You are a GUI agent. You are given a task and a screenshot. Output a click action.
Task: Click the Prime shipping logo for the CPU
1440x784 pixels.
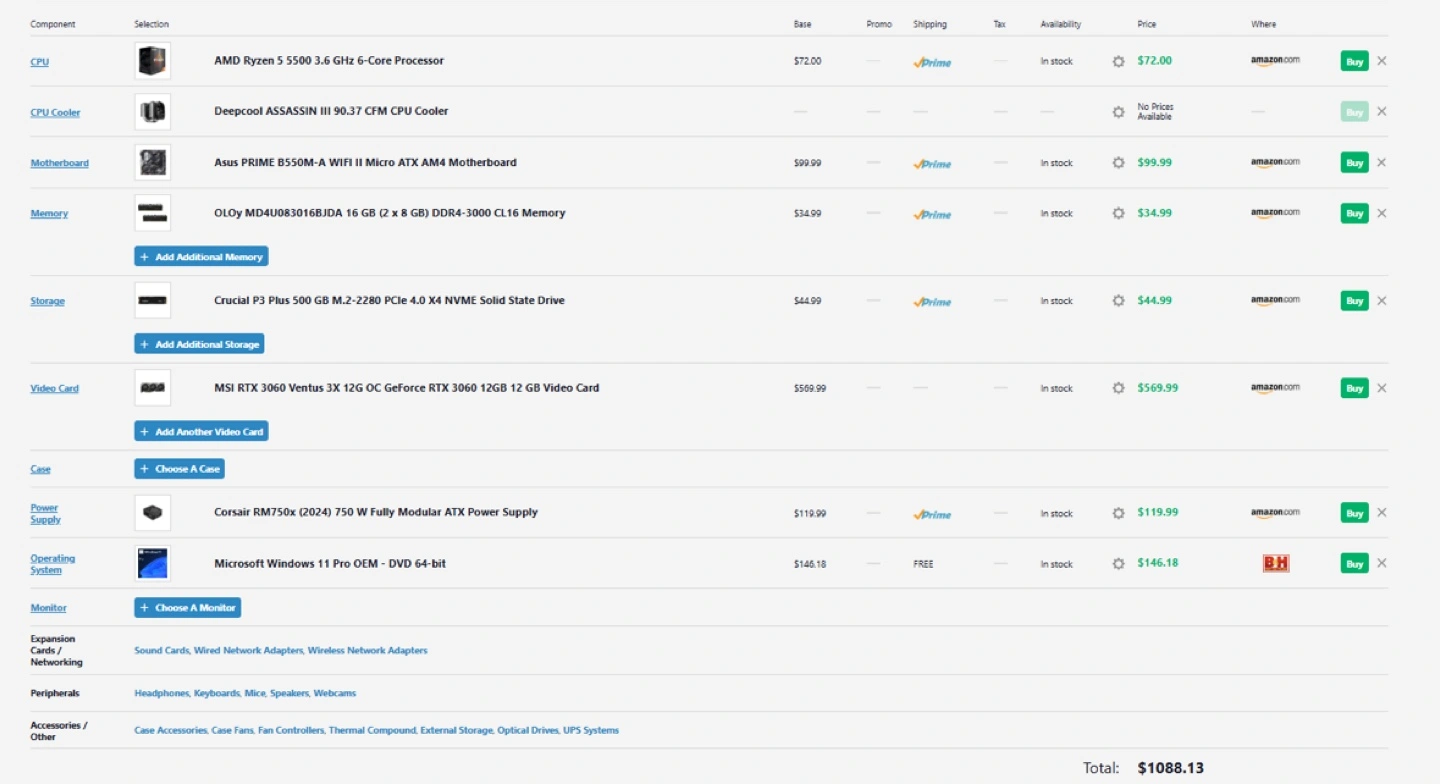coord(932,62)
